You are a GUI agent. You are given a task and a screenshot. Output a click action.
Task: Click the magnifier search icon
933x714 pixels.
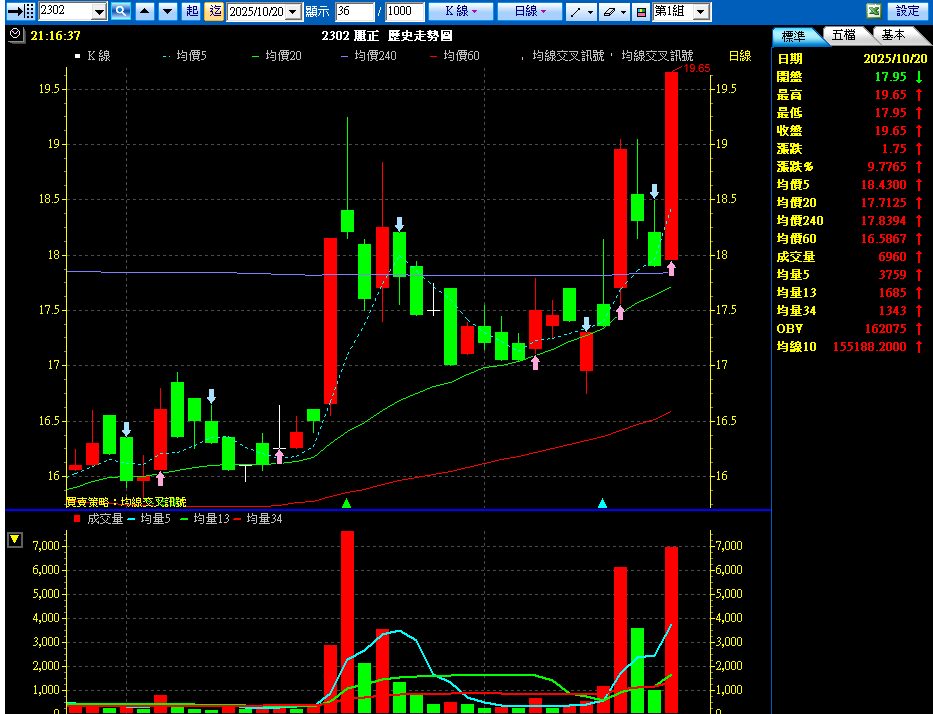tap(121, 11)
